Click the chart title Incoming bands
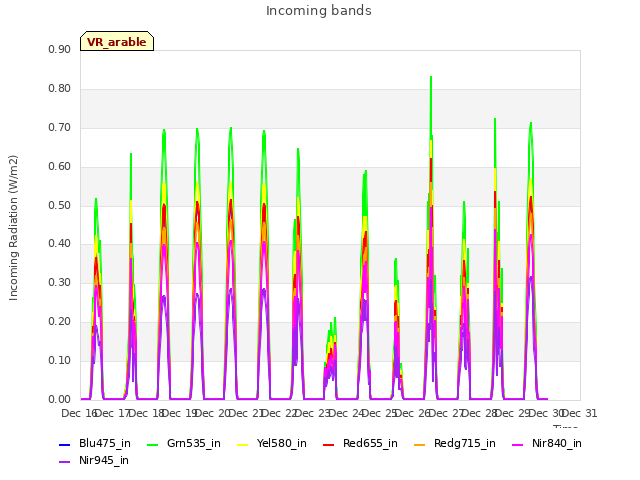 [319, 11]
